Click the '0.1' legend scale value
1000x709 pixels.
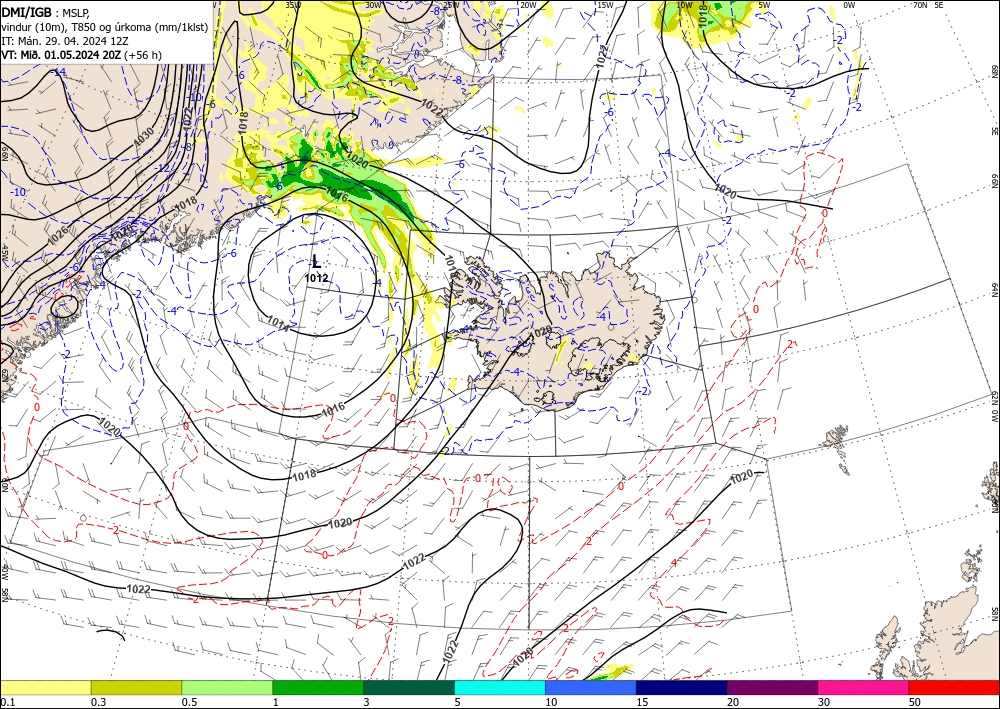pos(7,702)
